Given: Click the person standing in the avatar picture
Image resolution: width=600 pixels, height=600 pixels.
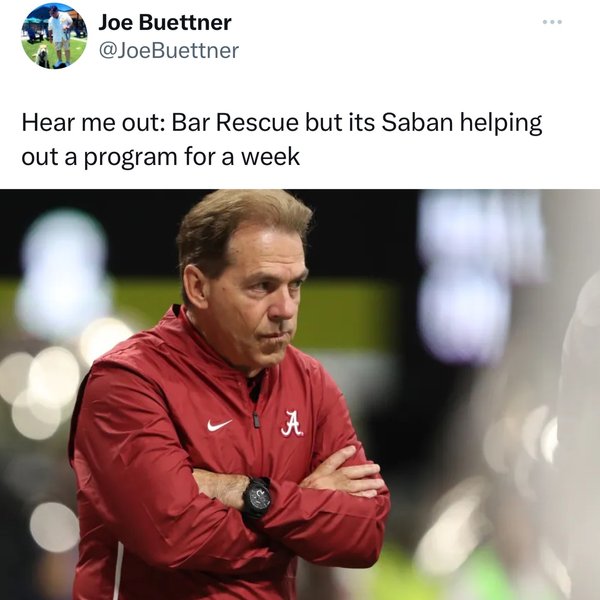Looking at the screenshot, I should [60, 36].
